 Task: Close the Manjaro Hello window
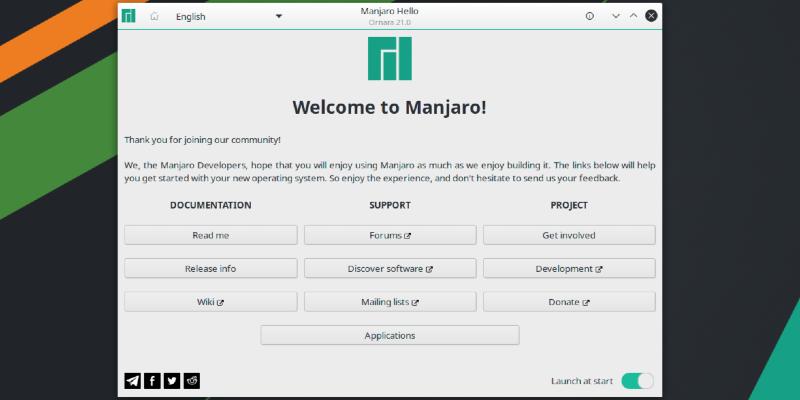click(651, 16)
